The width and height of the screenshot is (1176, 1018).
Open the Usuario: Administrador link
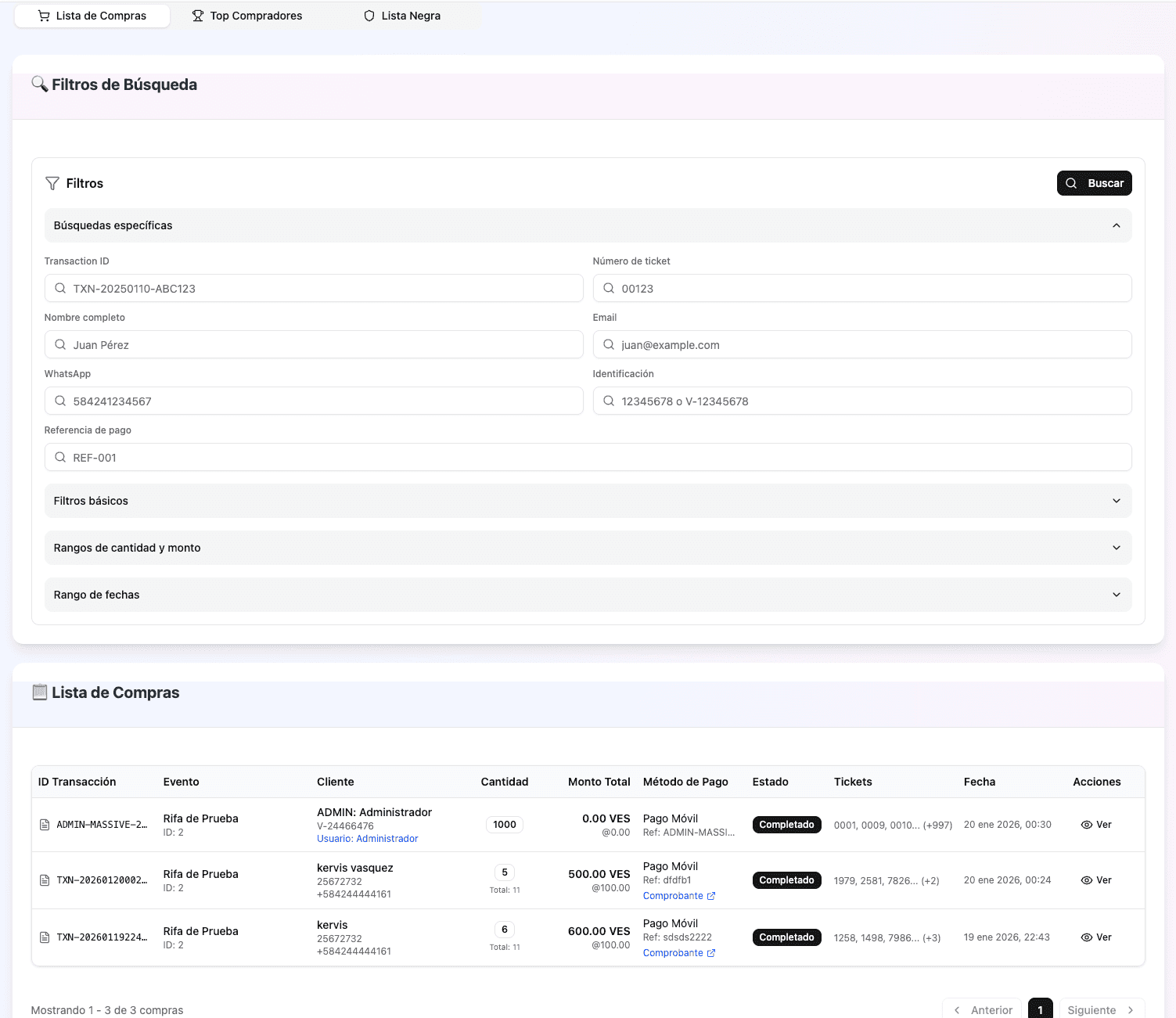click(x=367, y=839)
